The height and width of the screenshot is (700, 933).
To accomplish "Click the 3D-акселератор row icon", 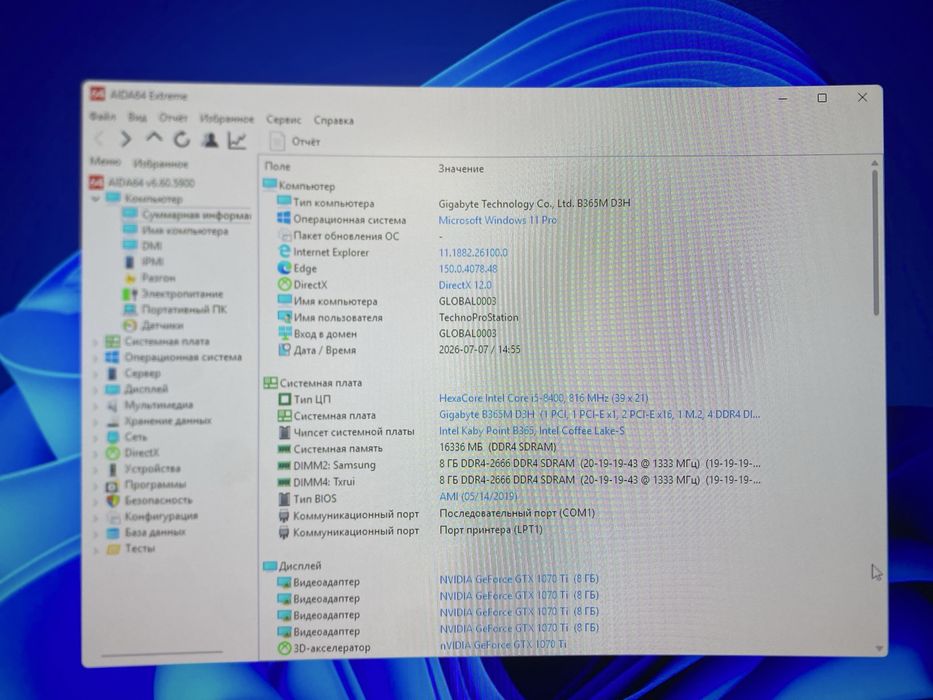I will click(x=284, y=648).
